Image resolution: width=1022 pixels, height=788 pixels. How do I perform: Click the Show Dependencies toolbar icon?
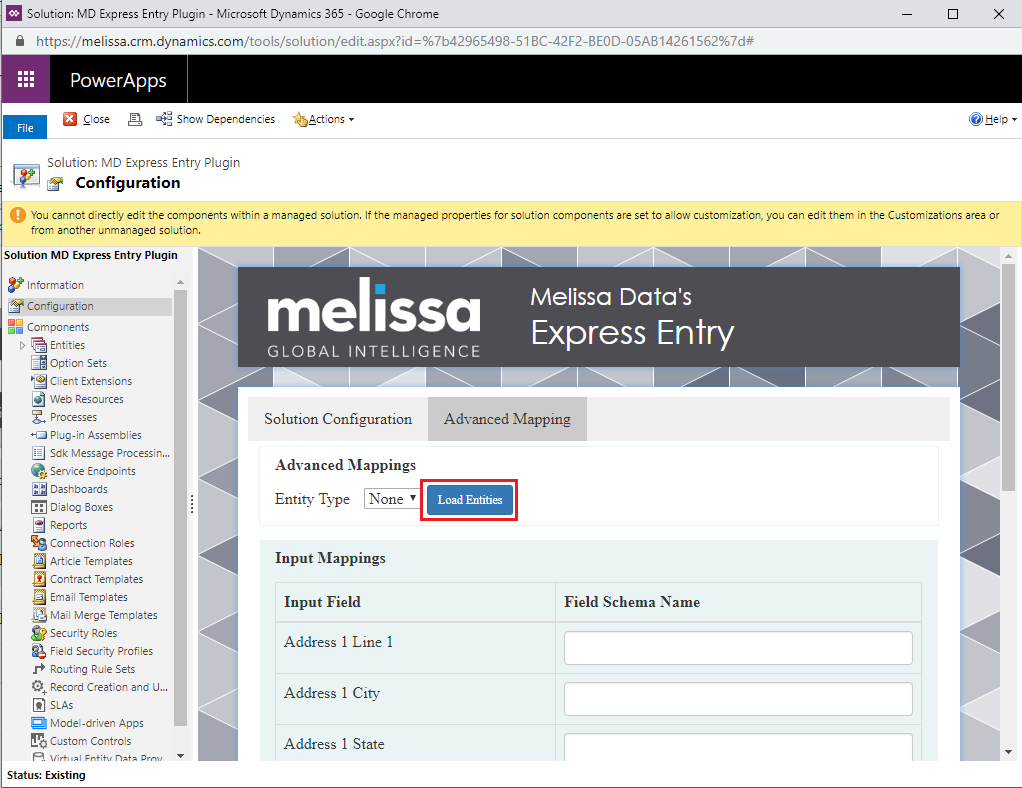point(164,119)
